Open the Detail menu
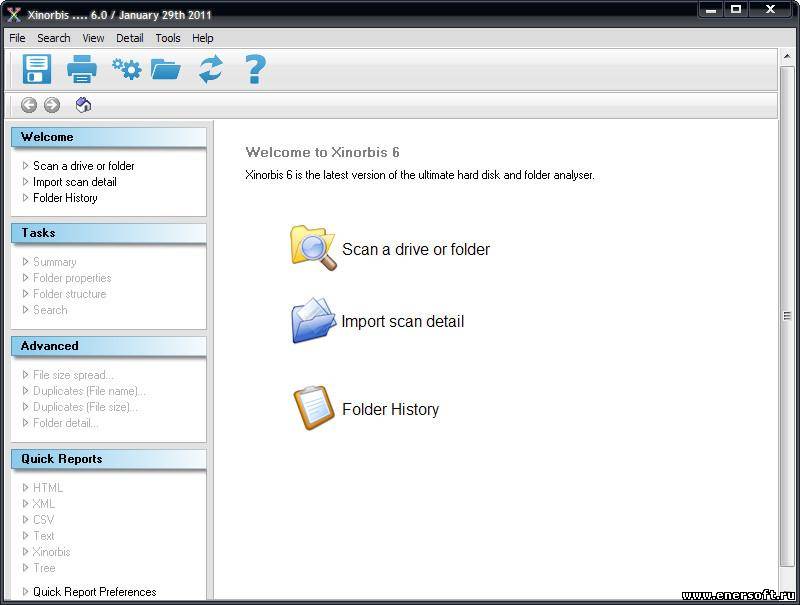 click(130, 38)
